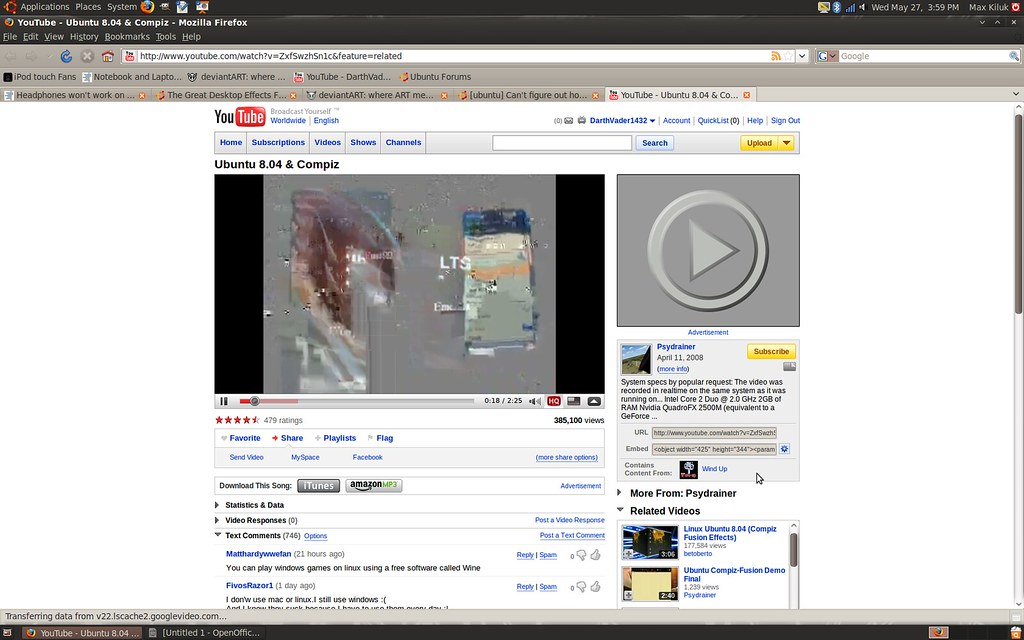1024x640 pixels.
Task: Click the YouTube logo
Action: 240,118
